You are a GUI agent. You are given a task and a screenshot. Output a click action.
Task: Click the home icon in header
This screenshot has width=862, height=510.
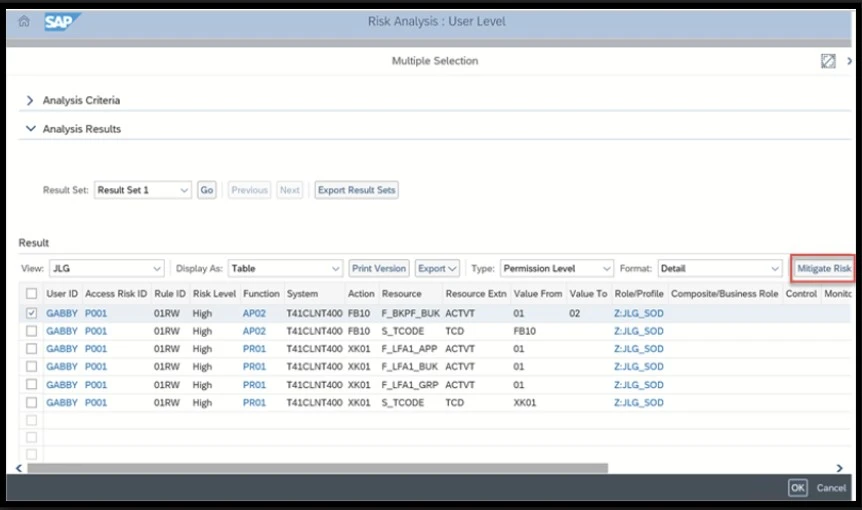coord(24,22)
